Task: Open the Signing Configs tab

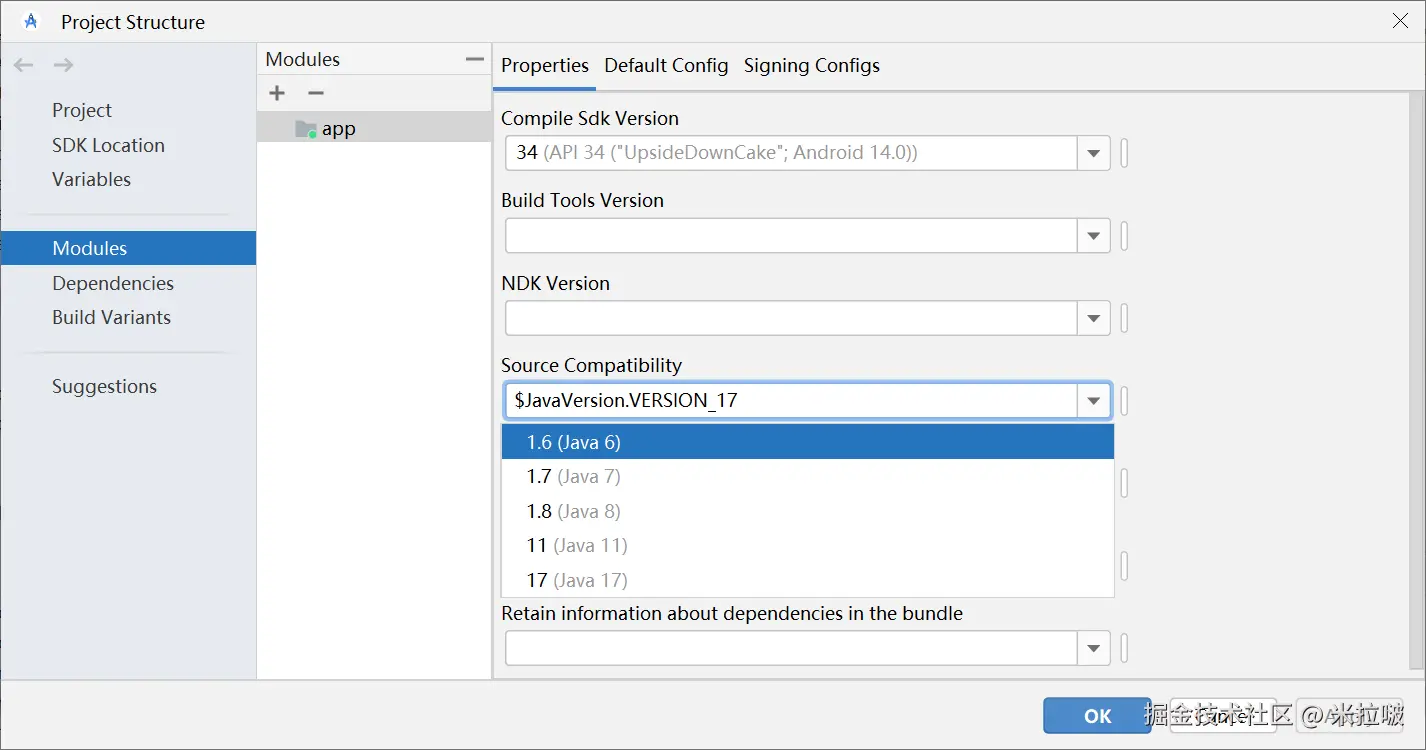Action: tap(811, 66)
